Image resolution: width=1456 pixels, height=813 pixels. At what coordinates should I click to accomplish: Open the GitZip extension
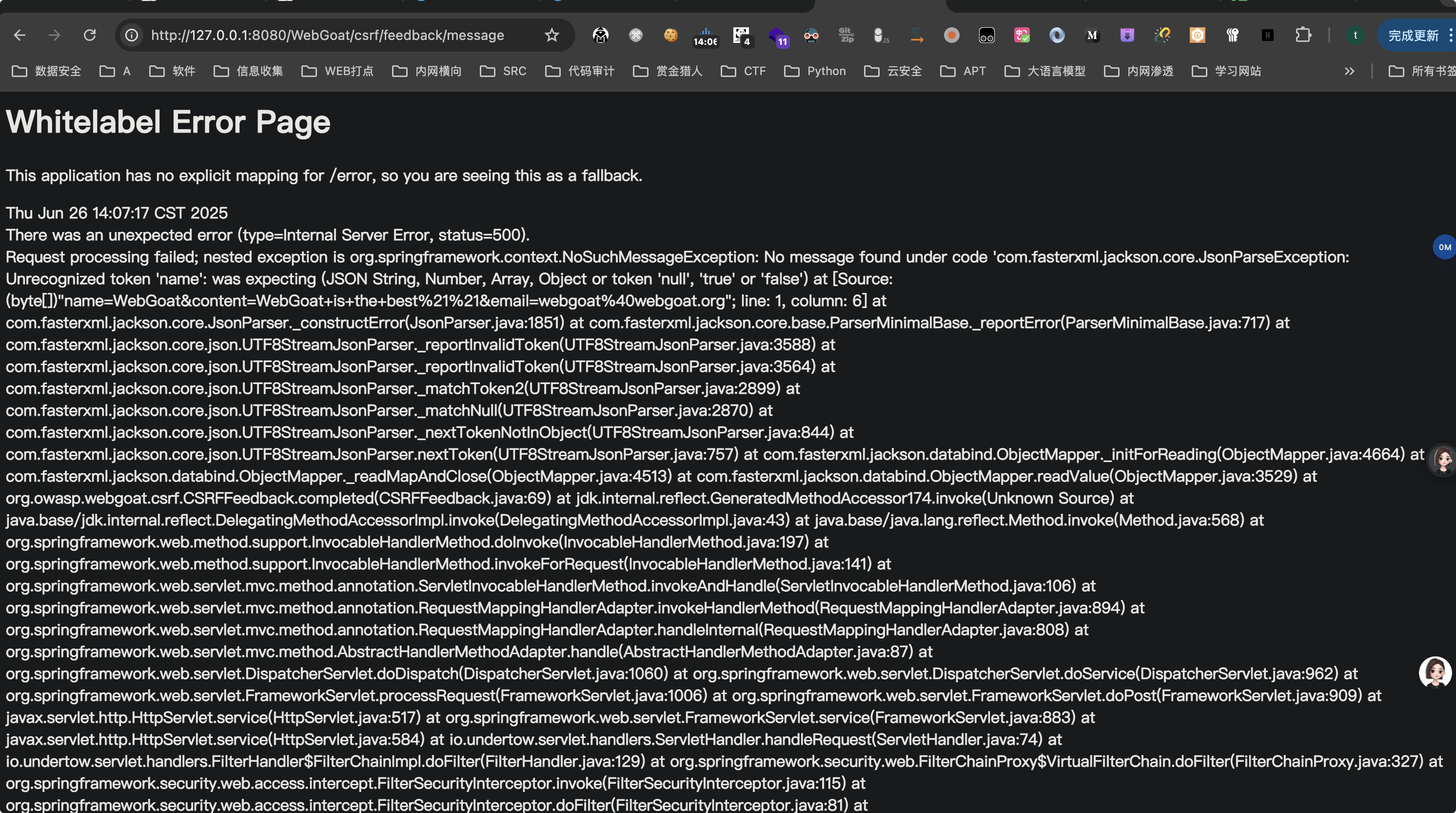[846, 35]
